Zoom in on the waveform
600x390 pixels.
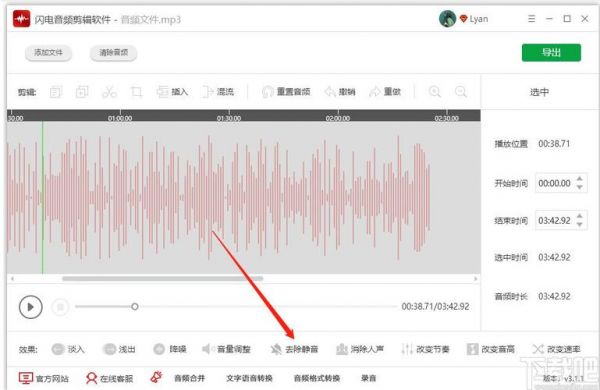click(x=435, y=92)
